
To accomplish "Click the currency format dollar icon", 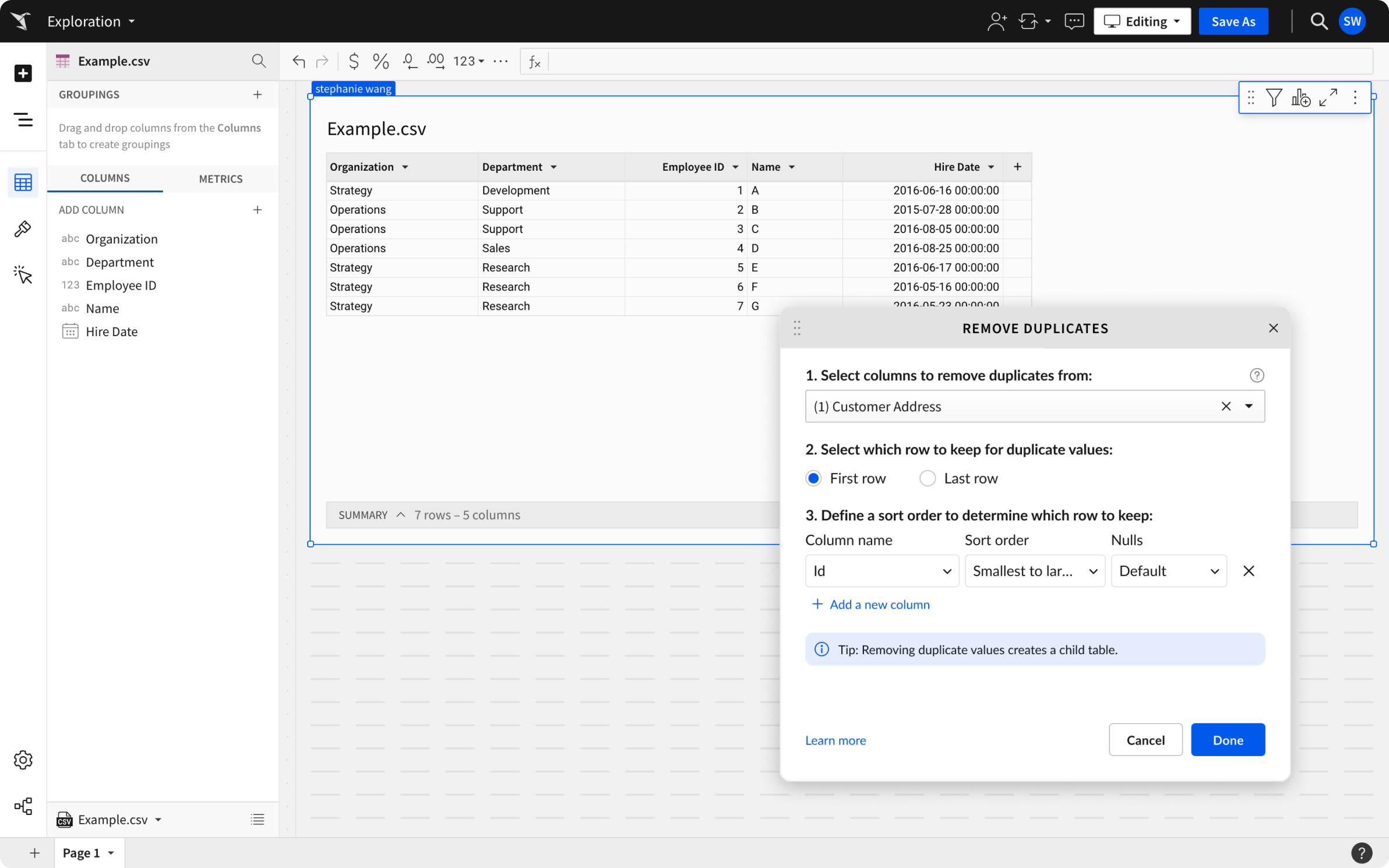I will (x=354, y=61).
